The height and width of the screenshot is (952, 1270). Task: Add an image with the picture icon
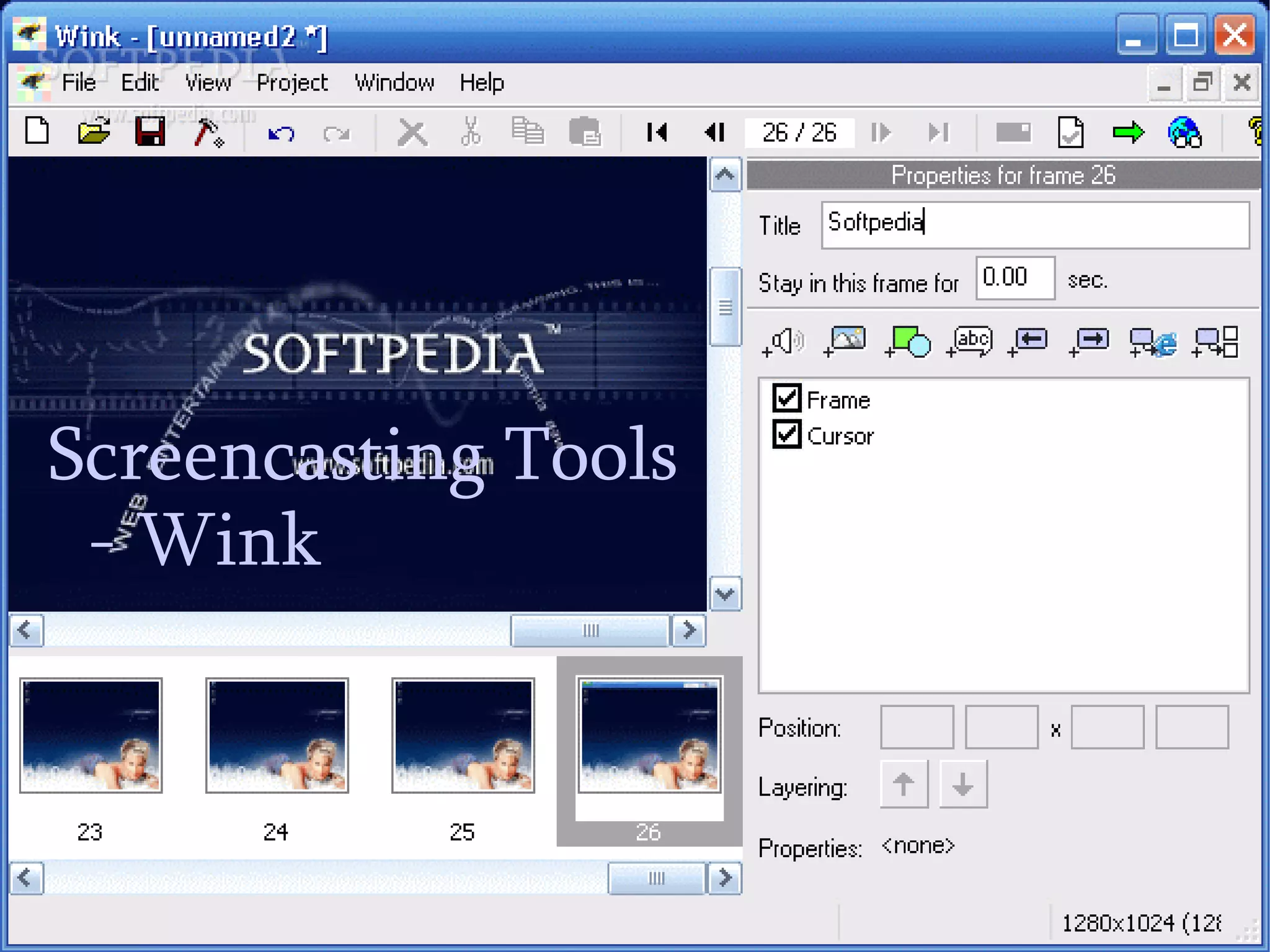pyautogui.click(x=845, y=342)
